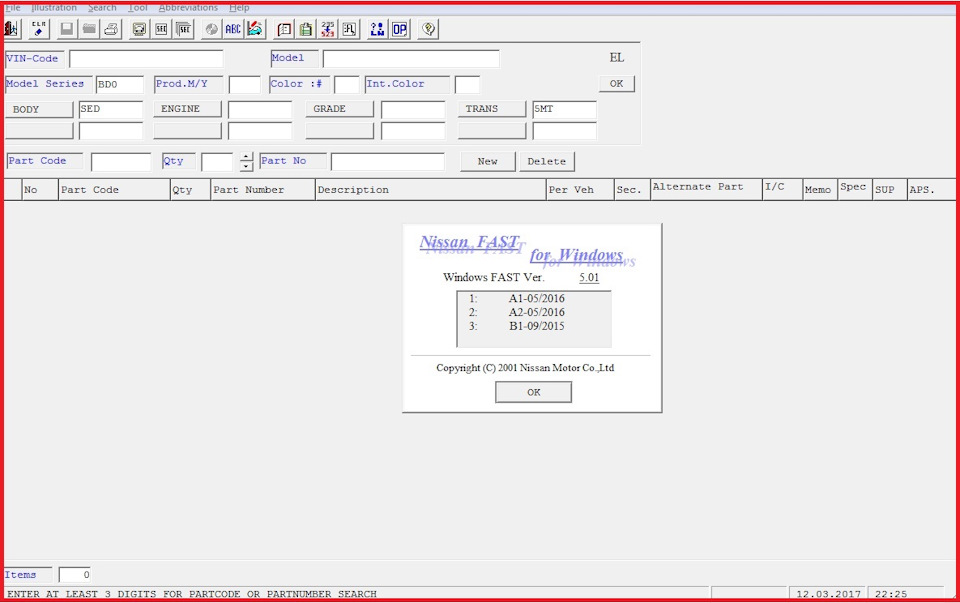Click the Alternate Part column header
This screenshot has width=960, height=603.
pos(706,190)
